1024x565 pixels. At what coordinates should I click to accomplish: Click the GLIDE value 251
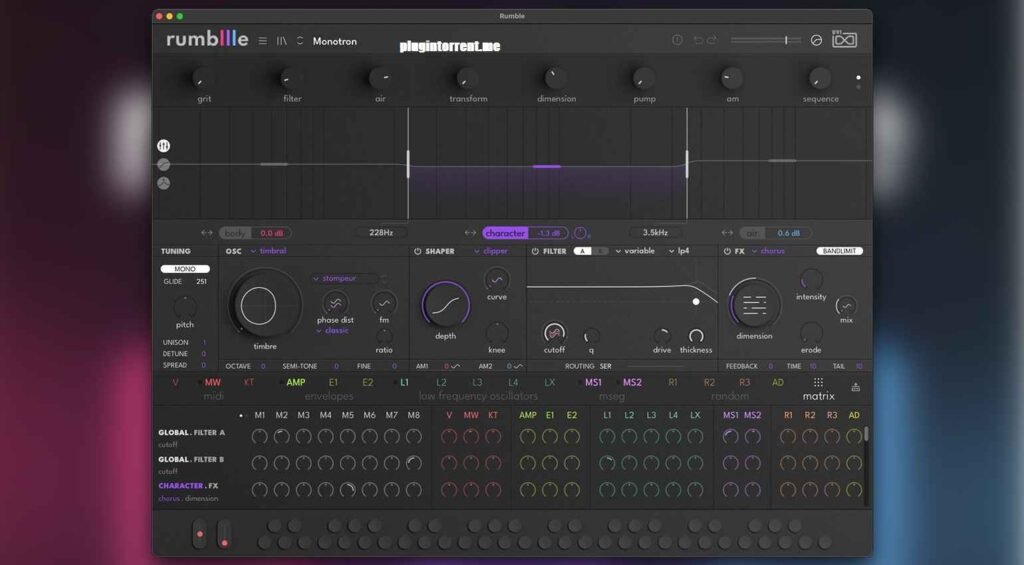click(201, 282)
